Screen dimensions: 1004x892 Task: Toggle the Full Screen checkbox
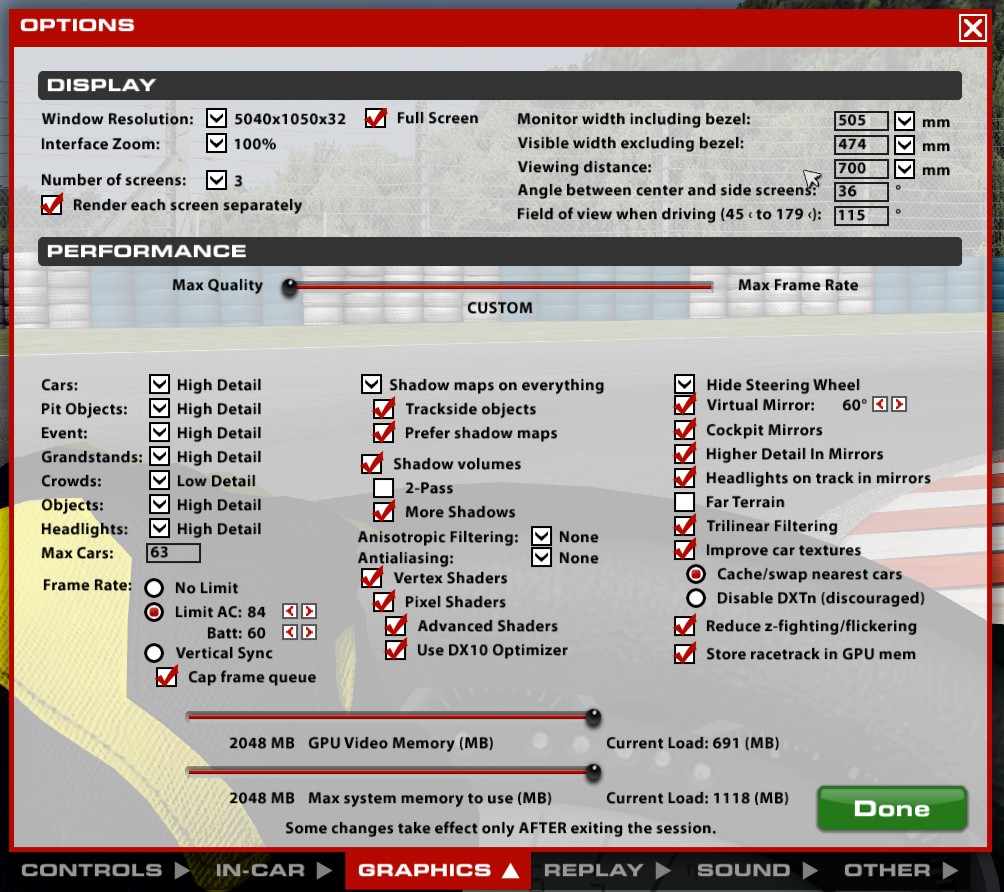375,118
